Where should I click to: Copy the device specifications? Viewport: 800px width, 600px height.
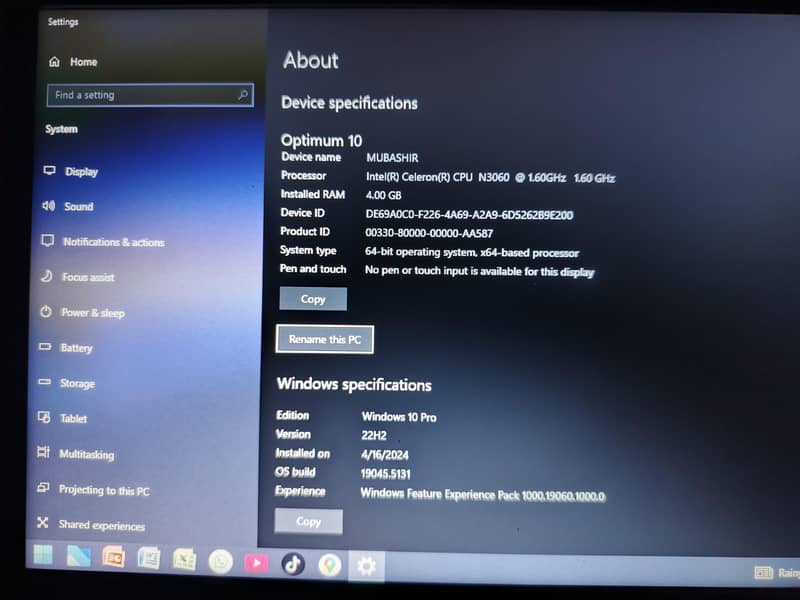coord(313,299)
